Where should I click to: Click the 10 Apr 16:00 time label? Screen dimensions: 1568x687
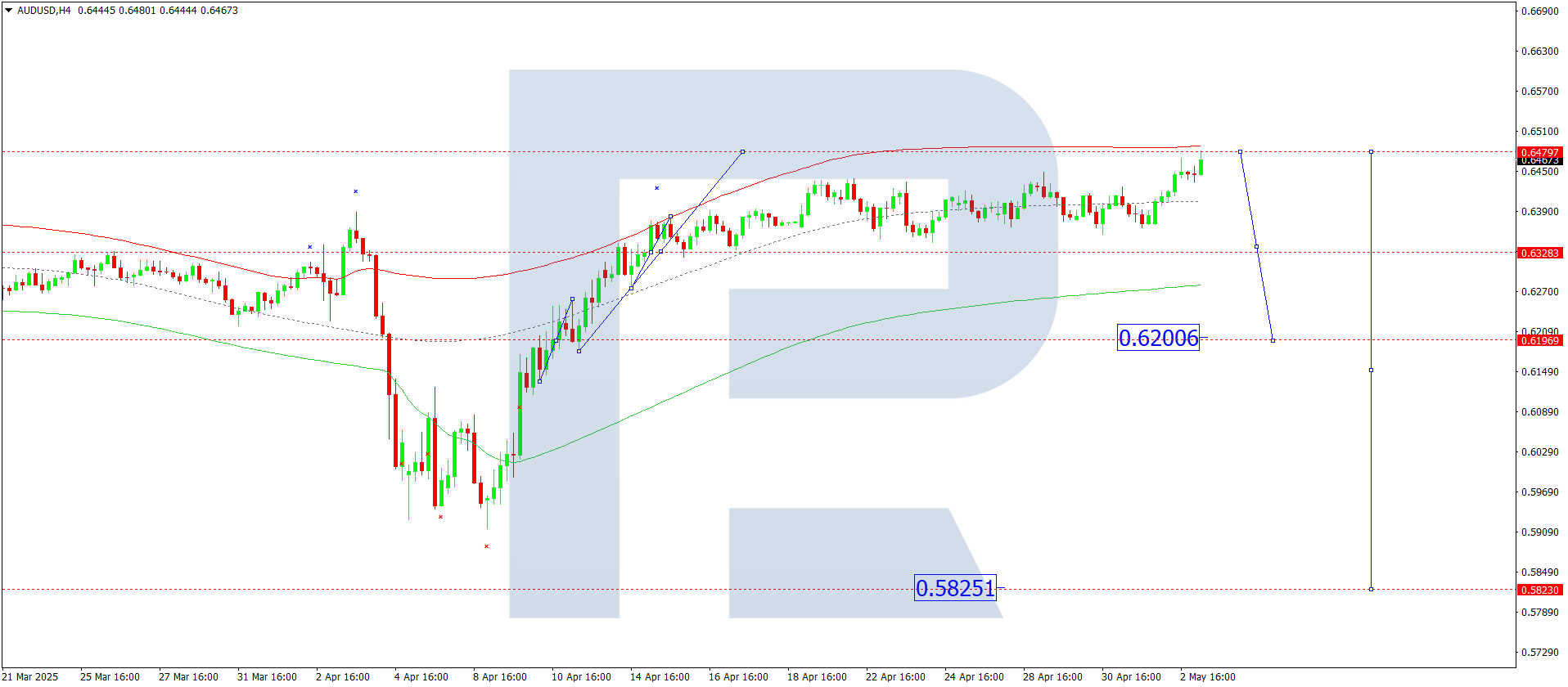tap(581, 677)
